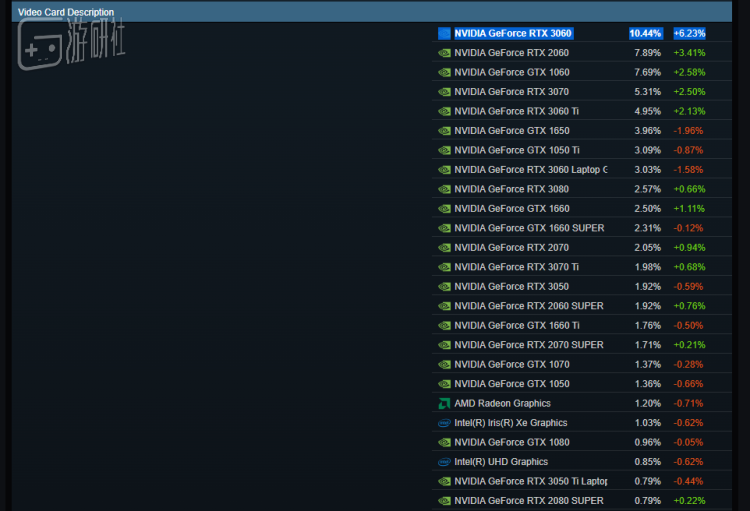Click NVIDIA icon beside RTX 3080
750x511 pixels.
pos(444,189)
